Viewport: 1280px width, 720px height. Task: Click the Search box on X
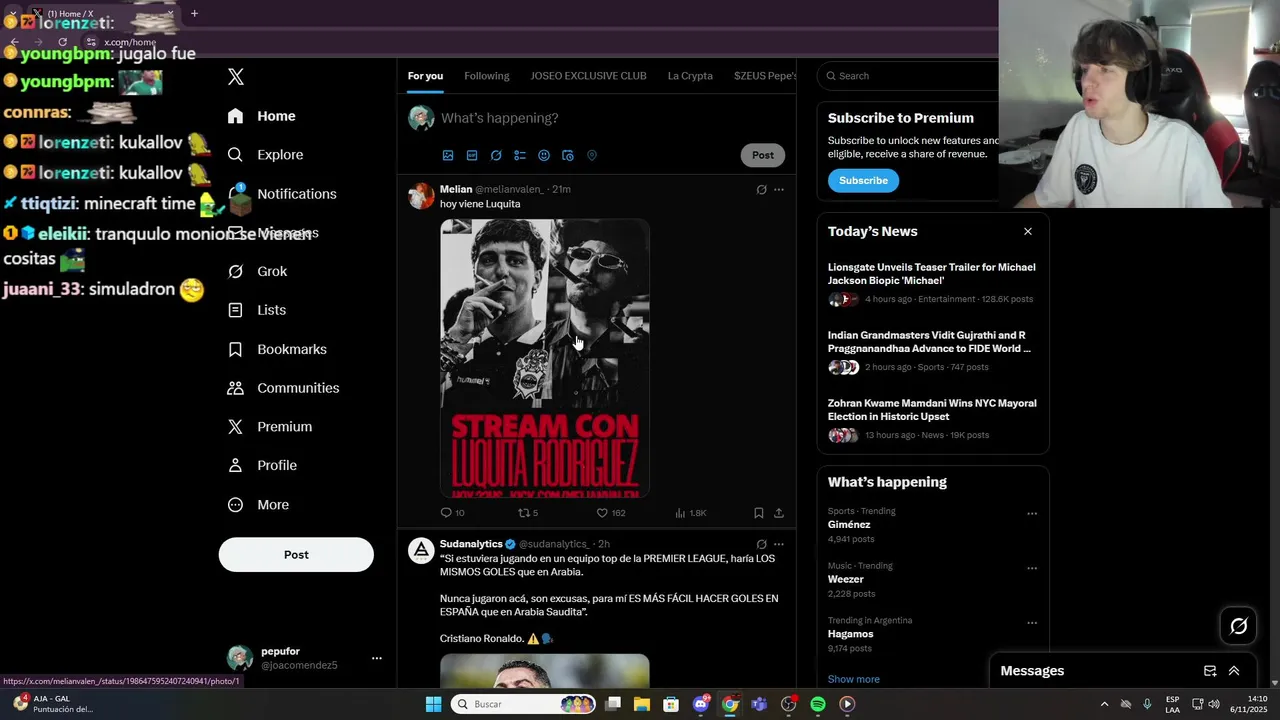(x=908, y=76)
